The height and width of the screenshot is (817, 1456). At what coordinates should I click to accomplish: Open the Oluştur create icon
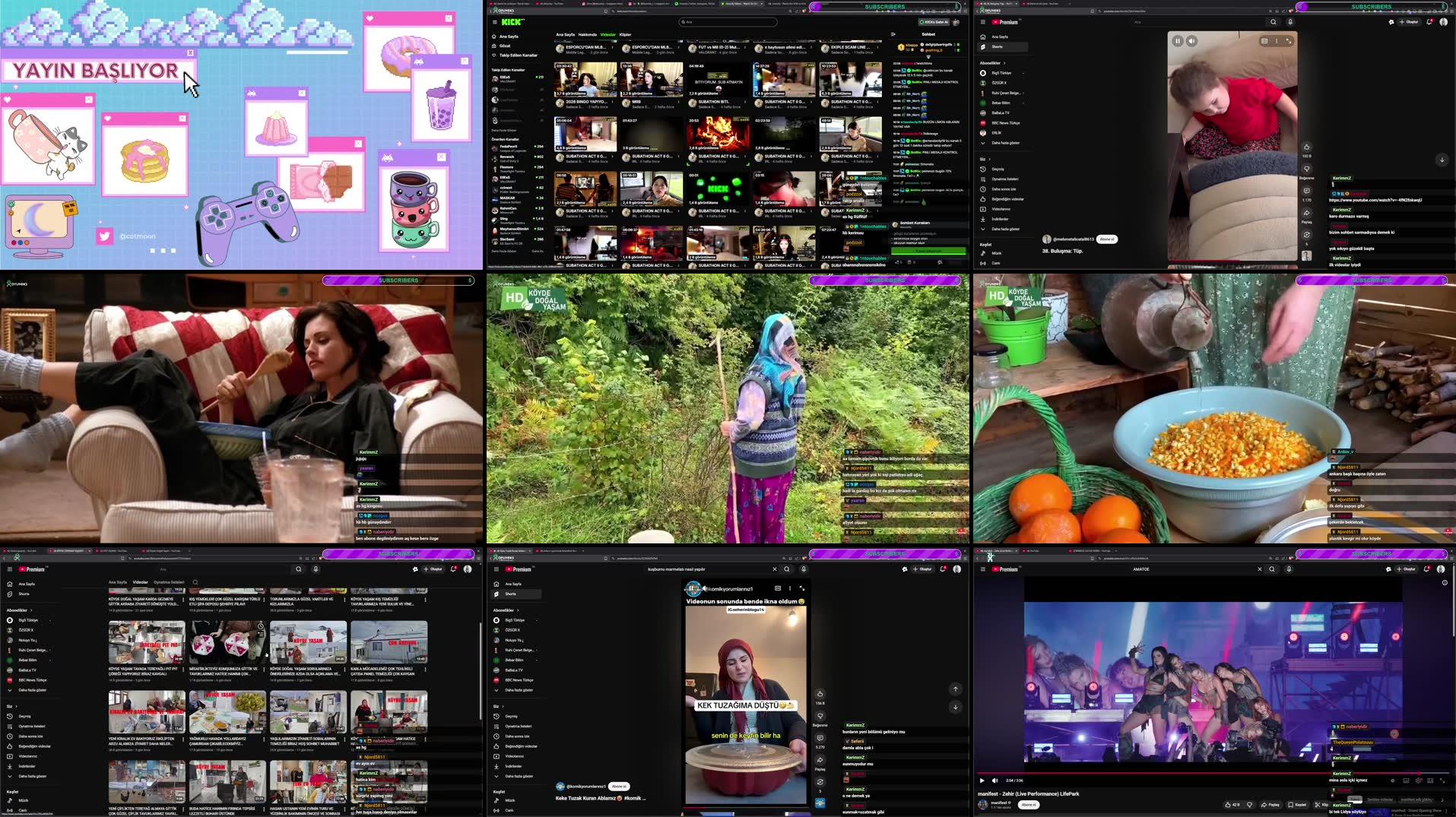922,569
